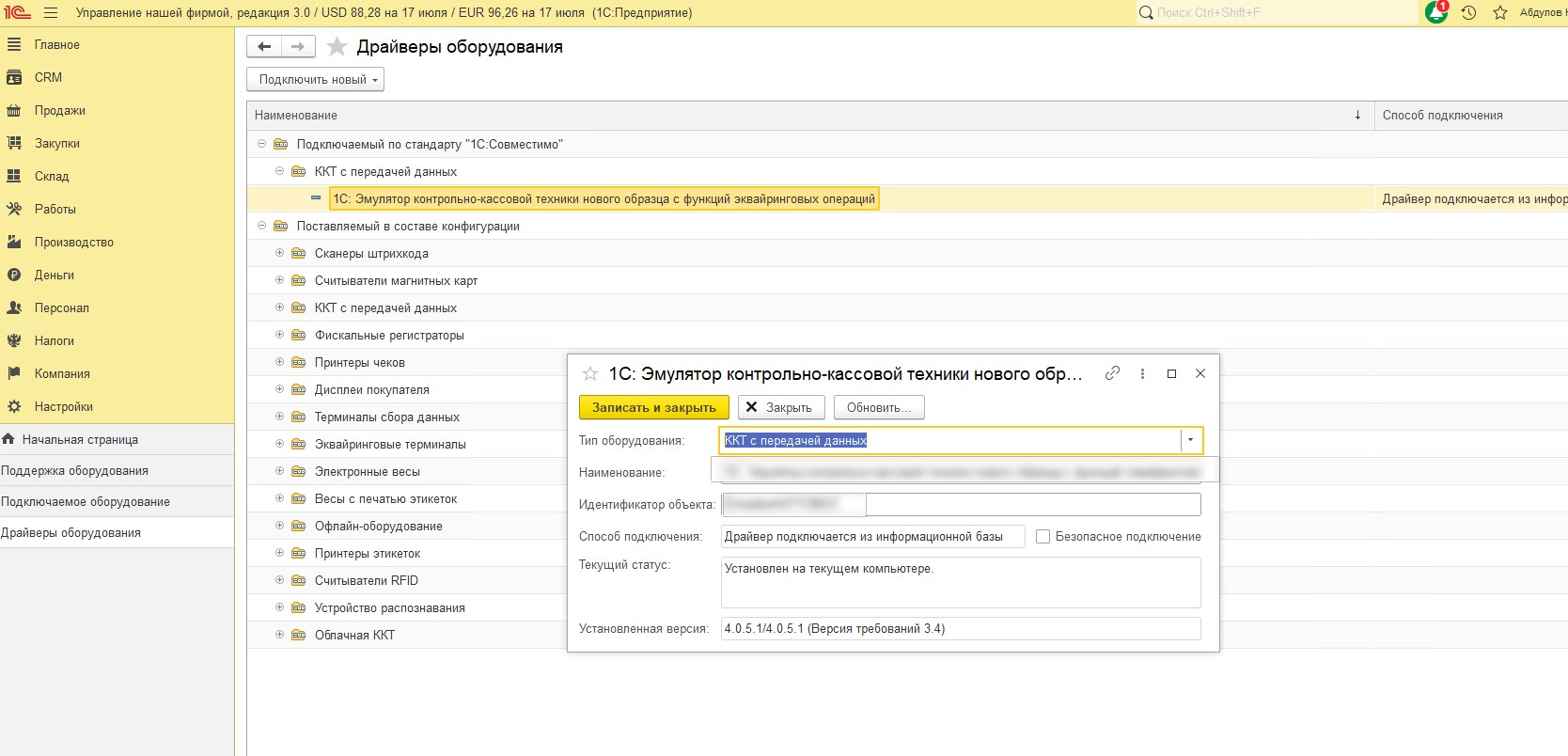Go forward with the right arrow button
This screenshot has height=756, width=1568.
(298, 46)
